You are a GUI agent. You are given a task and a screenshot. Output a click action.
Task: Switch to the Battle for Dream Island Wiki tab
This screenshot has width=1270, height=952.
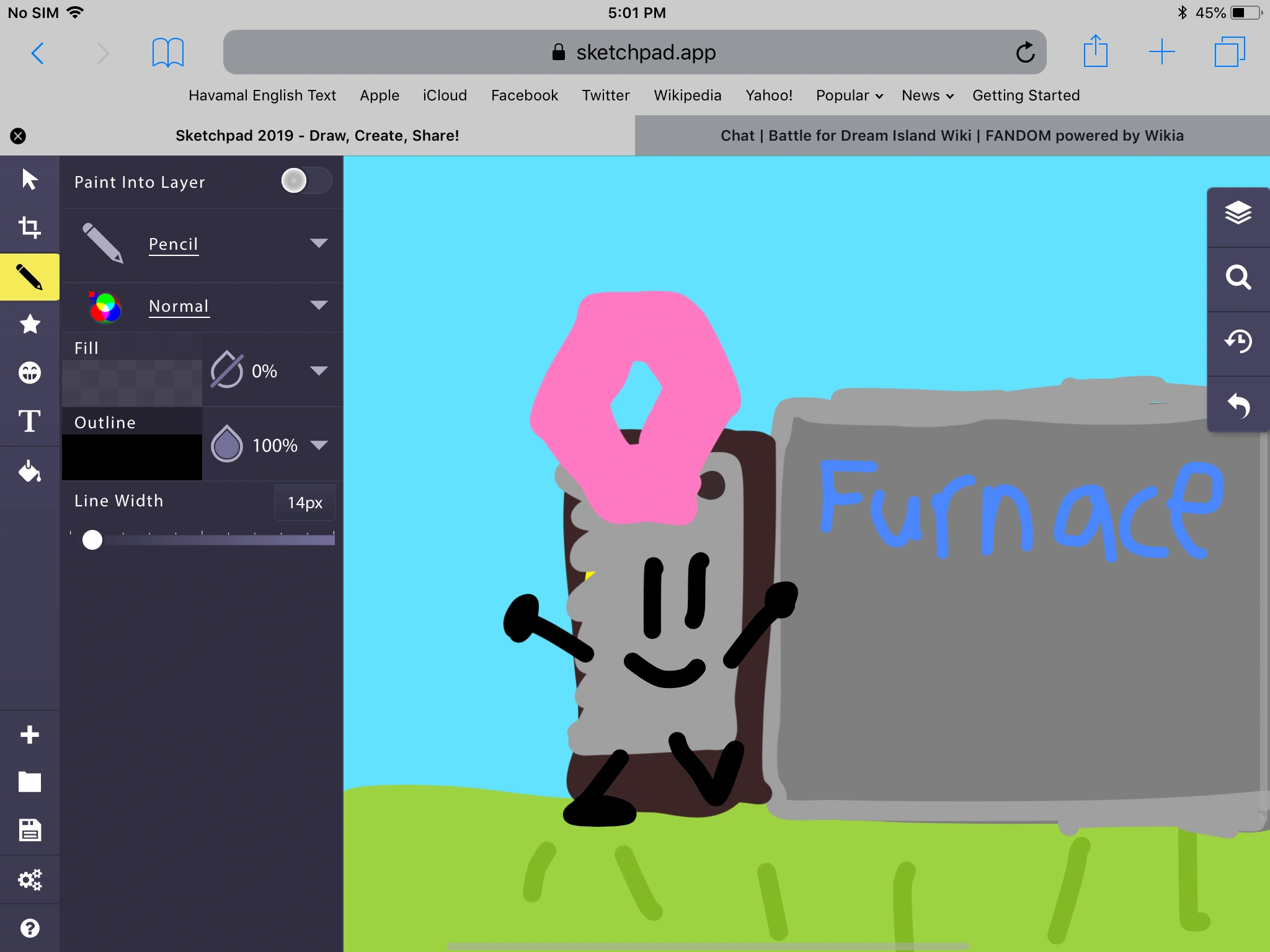pyautogui.click(x=952, y=136)
